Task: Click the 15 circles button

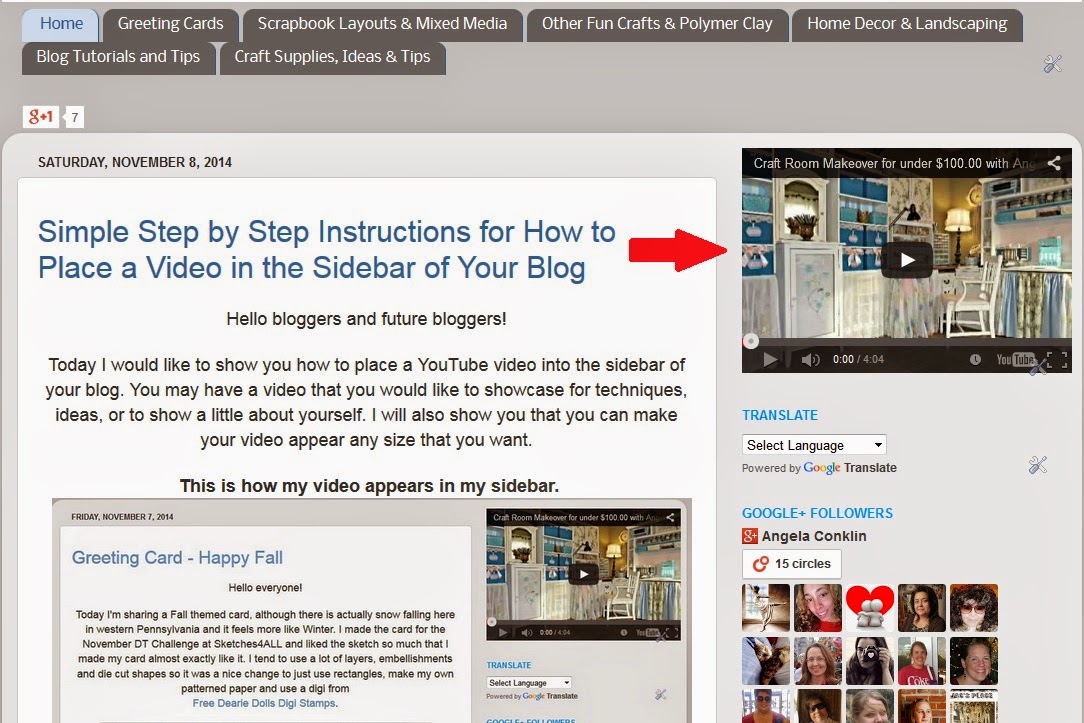Action: click(x=791, y=563)
